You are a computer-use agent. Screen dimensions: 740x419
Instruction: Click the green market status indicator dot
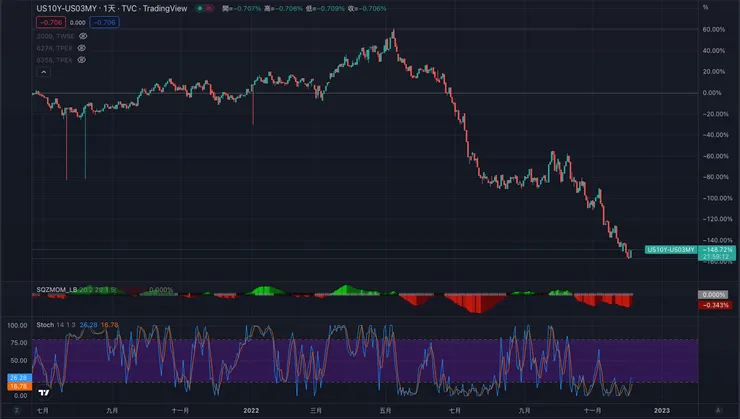coord(200,8)
